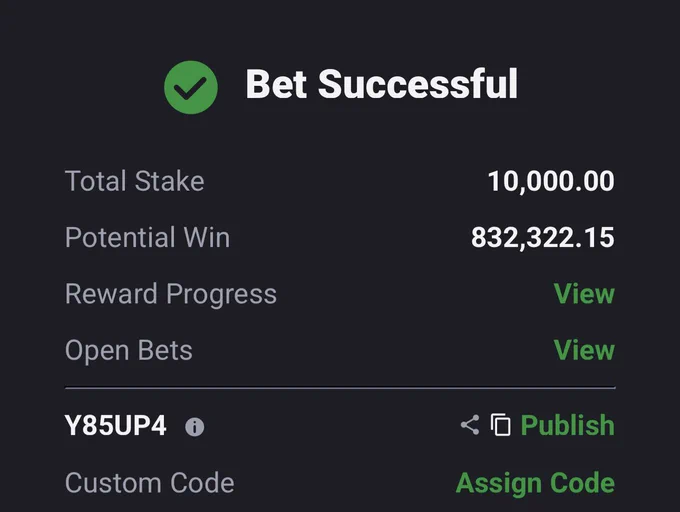This screenshot has width=680, height=512.
Task: Click the 832,322.15 potential win amount
Action: pos(543,238)
